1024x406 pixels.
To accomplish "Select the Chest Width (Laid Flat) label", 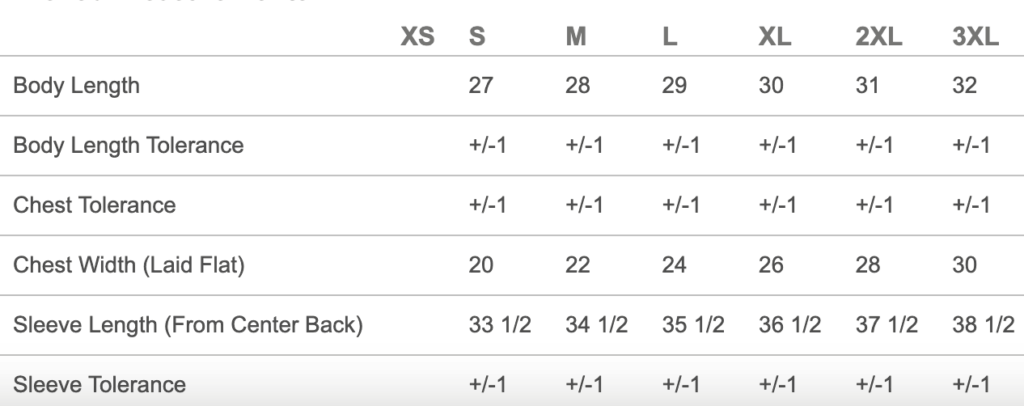I will point(129,265).
